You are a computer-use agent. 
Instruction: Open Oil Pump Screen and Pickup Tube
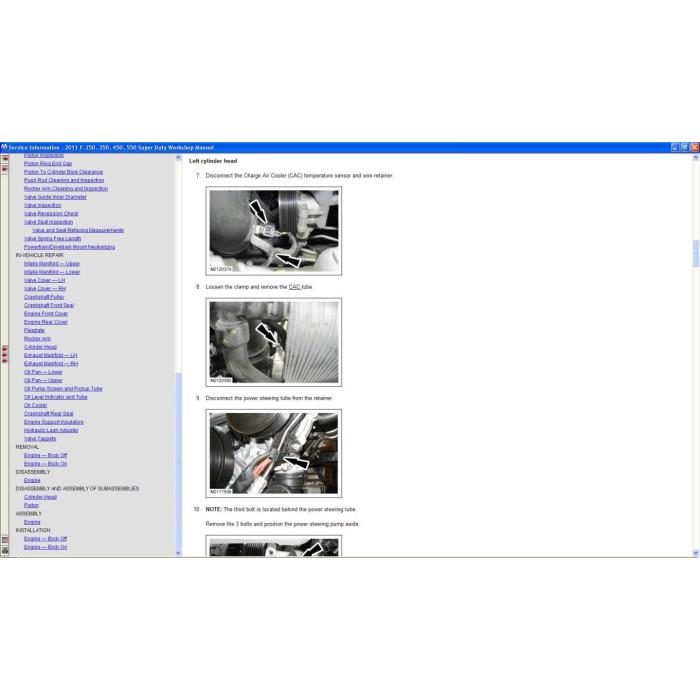pyautogui.click(x=63, y=389)
